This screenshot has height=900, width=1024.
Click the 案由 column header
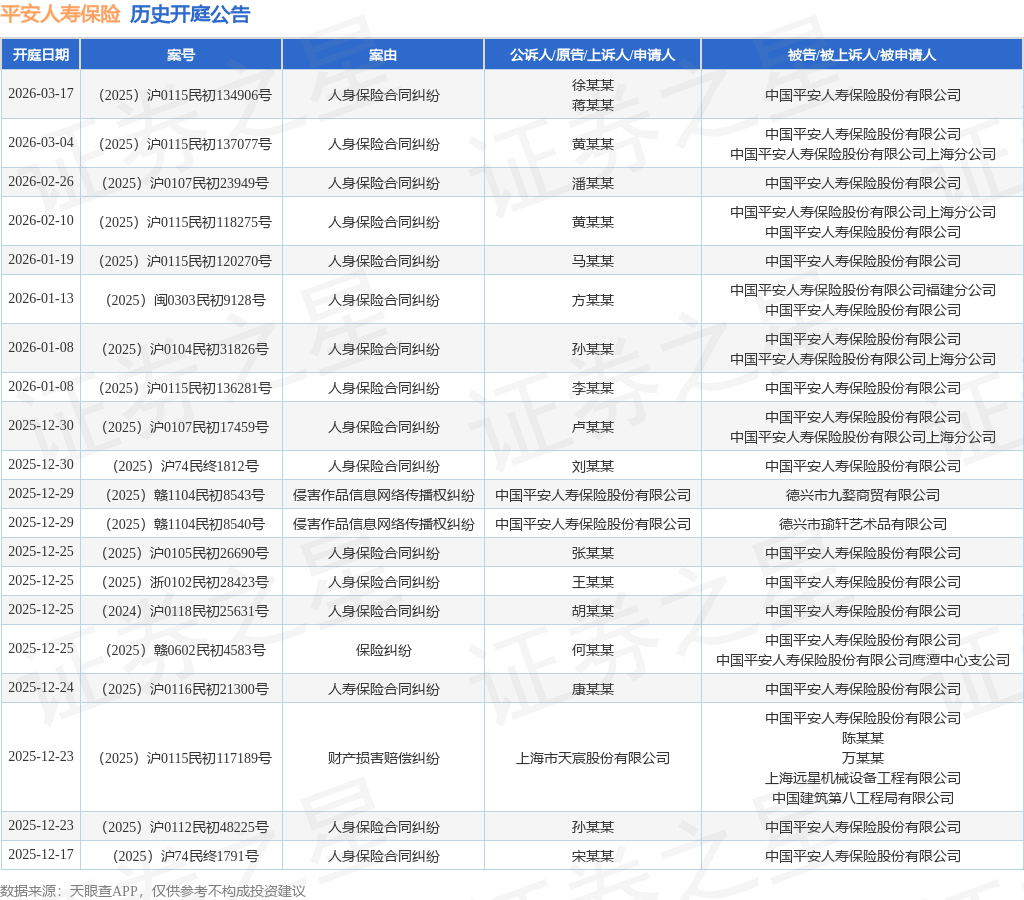383,55
